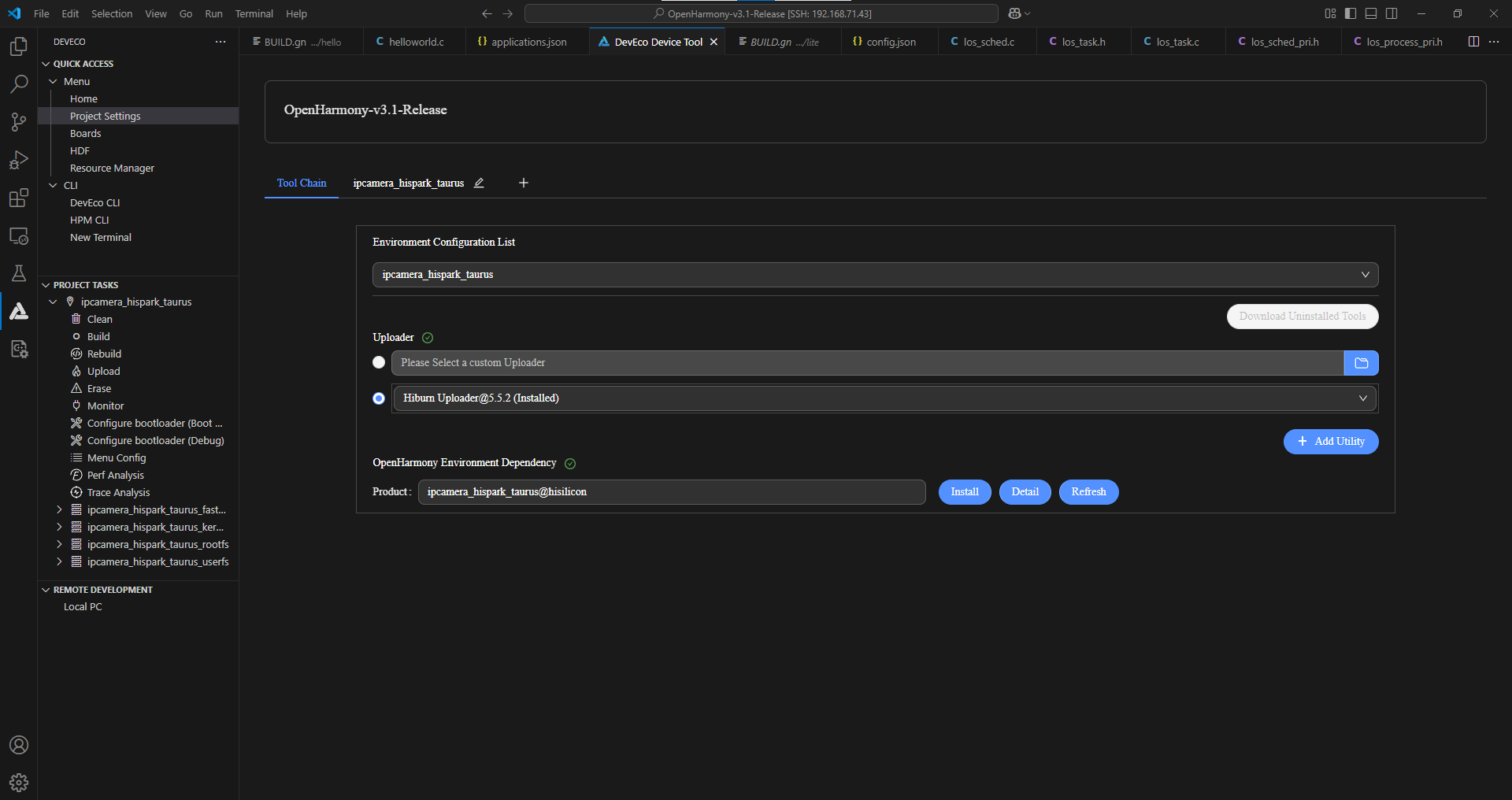The height and width of the screenshot is (800, 1512).
Task: Close the DevEco Device Tool tab
Action: [x=713, y=42]
